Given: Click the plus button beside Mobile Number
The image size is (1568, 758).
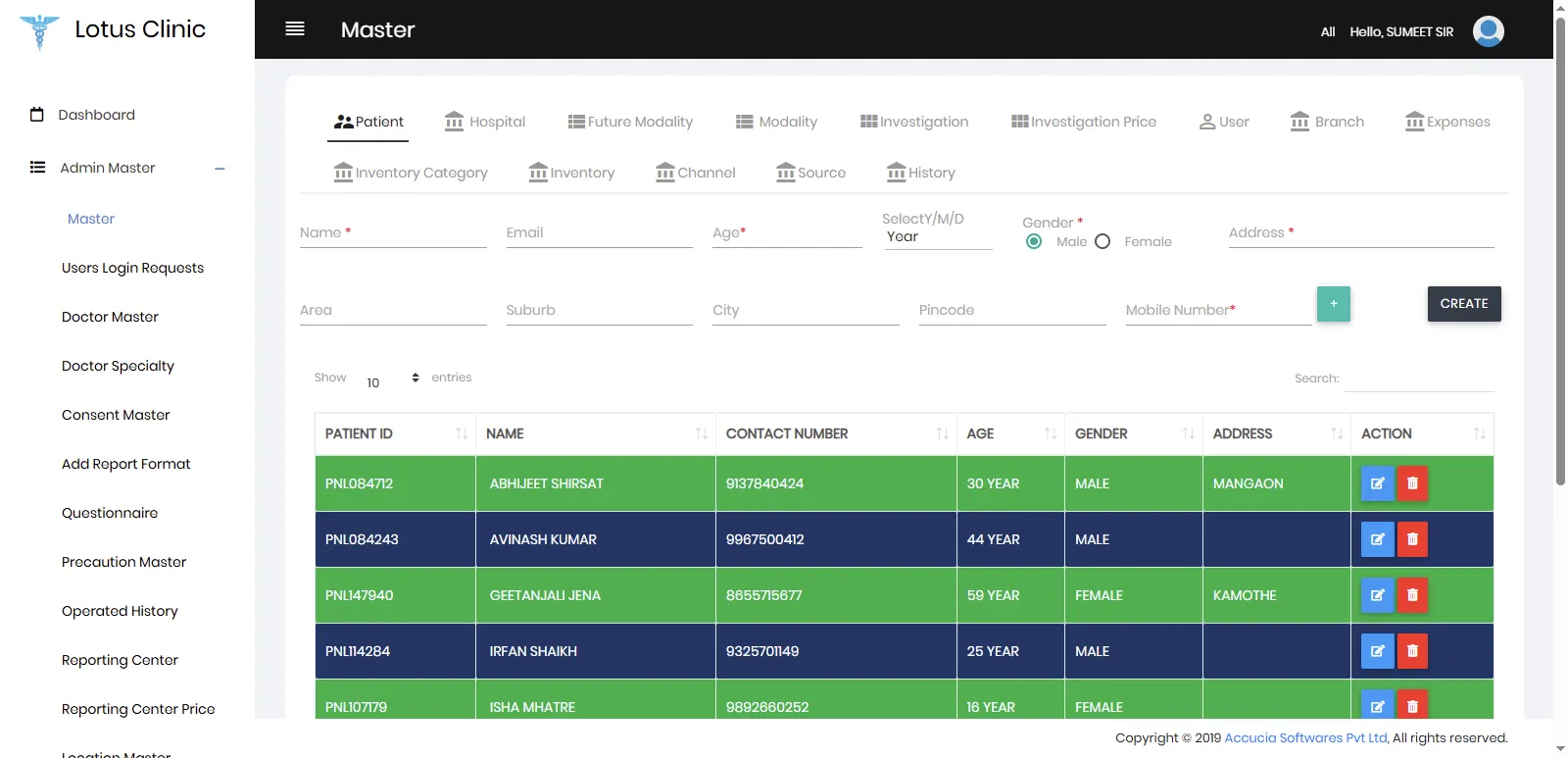Looking at the screenshot, I should (1333, 304).
